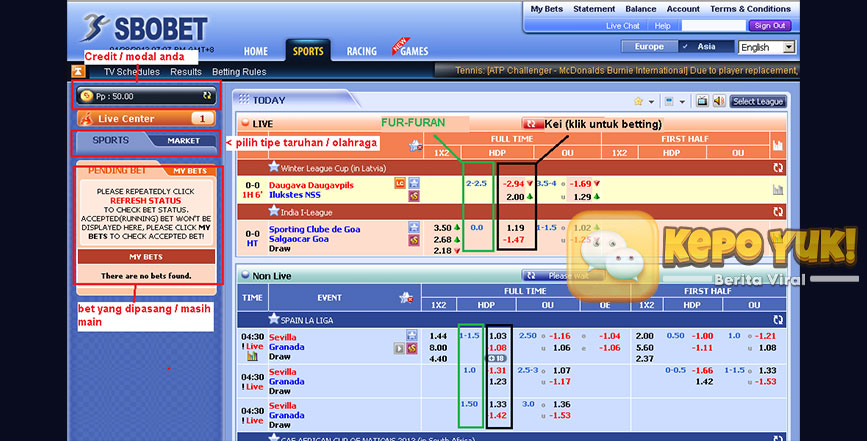
Task: Bet on Salgaocar Goa handicap odds -1.47
Action: (513, 240)
